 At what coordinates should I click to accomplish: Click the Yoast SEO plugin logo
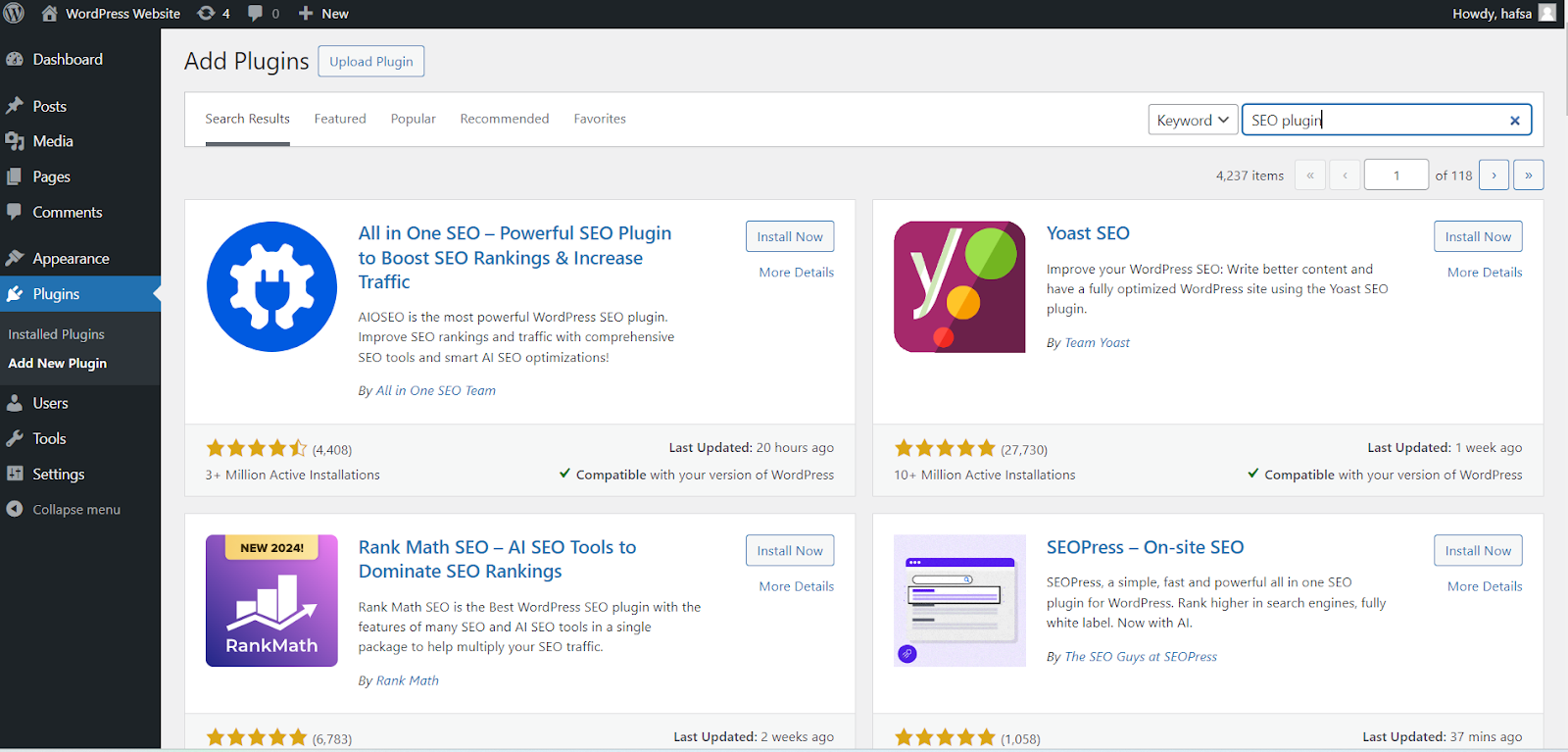[959, 286]
